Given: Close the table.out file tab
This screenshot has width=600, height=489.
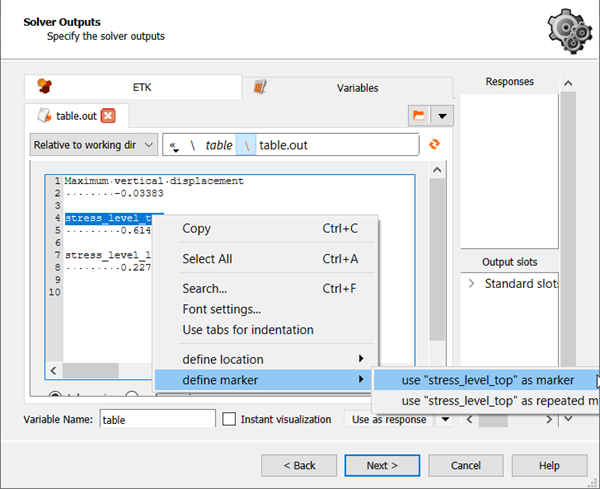Looking at the screenshot, I should point(108,116).
